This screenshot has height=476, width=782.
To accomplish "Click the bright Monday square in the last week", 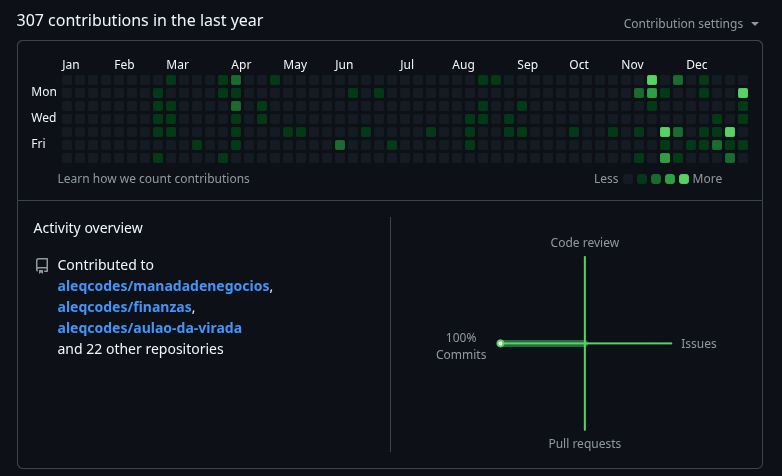I will coord(743,93).
